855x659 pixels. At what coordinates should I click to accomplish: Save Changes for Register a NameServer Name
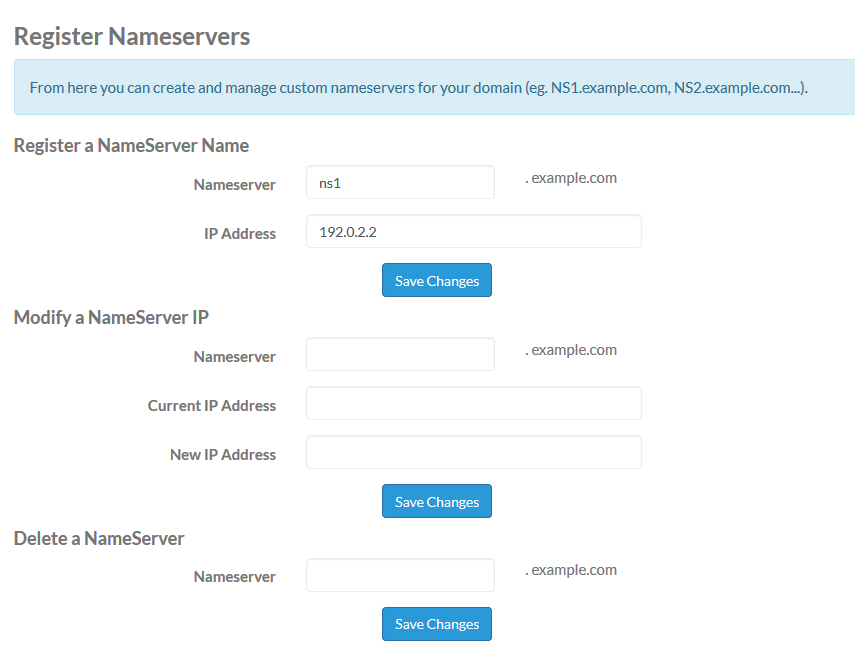coord(437,280)
